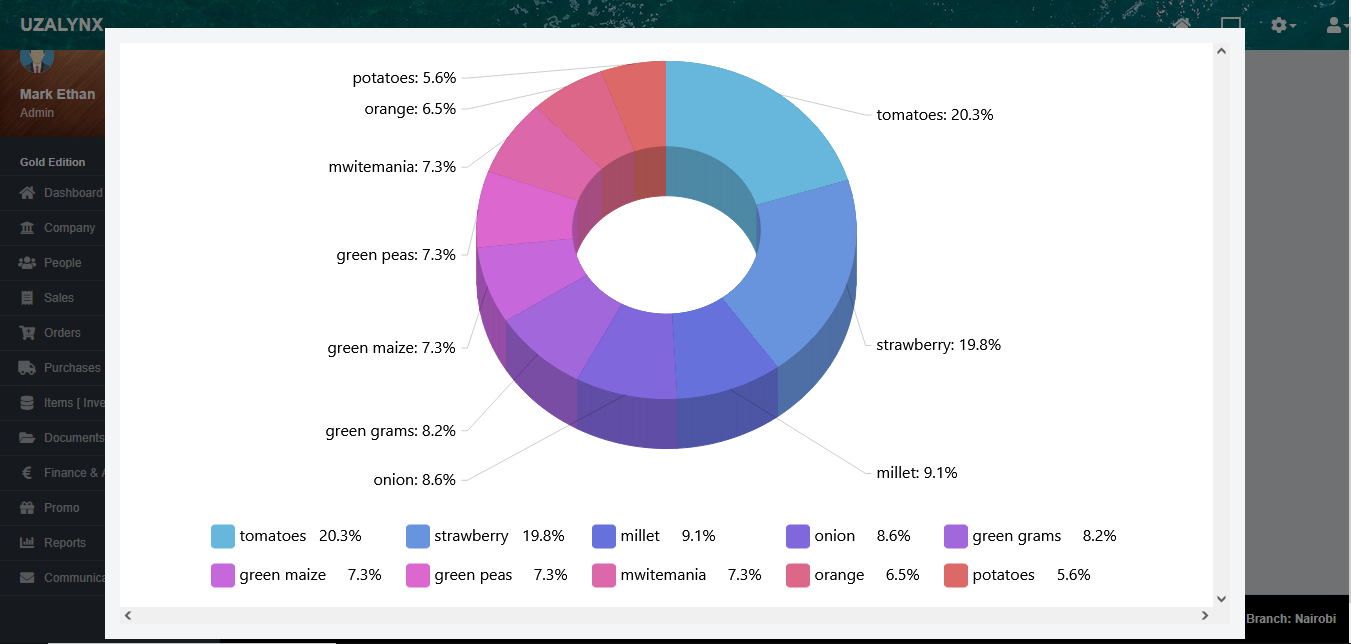Click the Purchases truck icon
Viewport: 1351px width, 644px height.
(x=27, y=368)
